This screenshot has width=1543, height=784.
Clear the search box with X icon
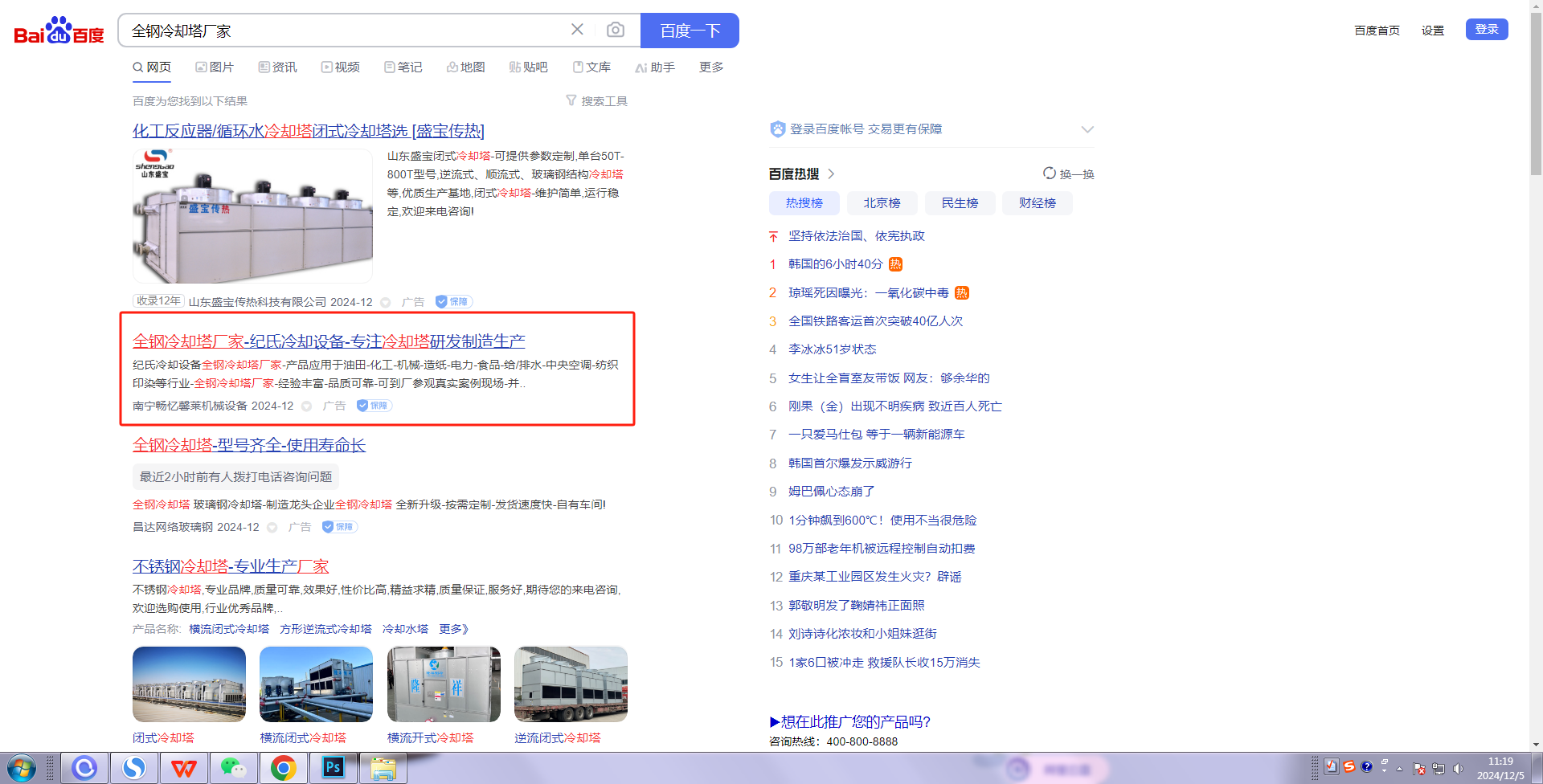click(577, 30)
